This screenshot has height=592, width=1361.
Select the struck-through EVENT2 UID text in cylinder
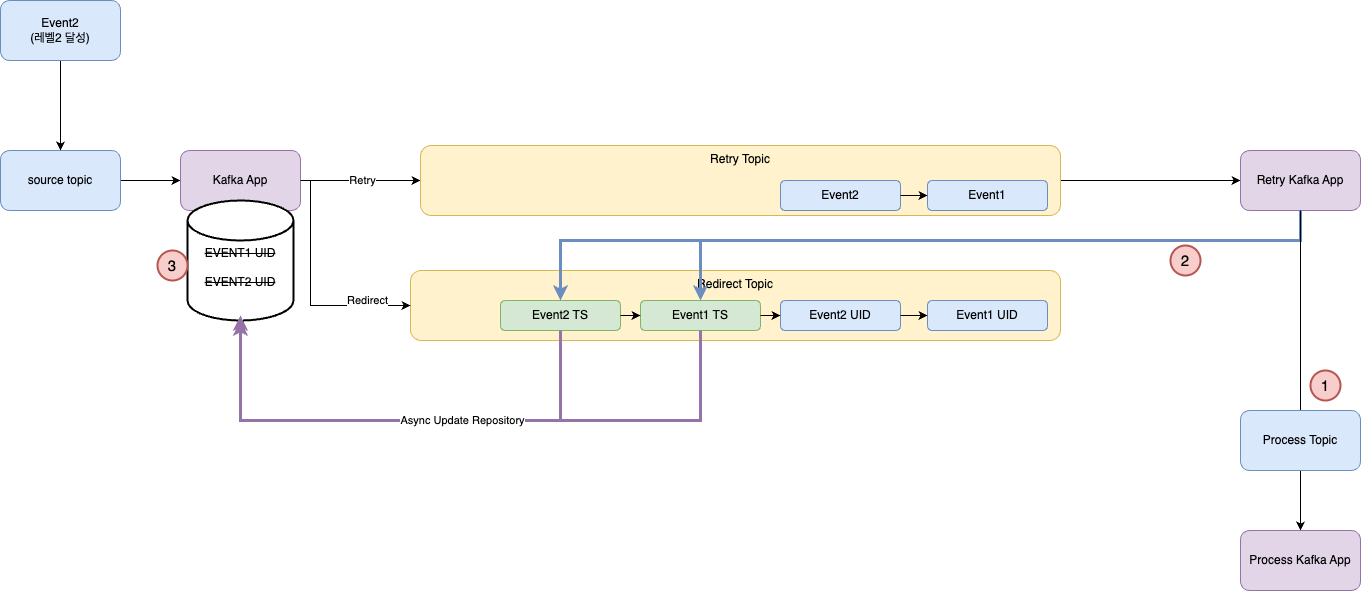click(240, 282)
